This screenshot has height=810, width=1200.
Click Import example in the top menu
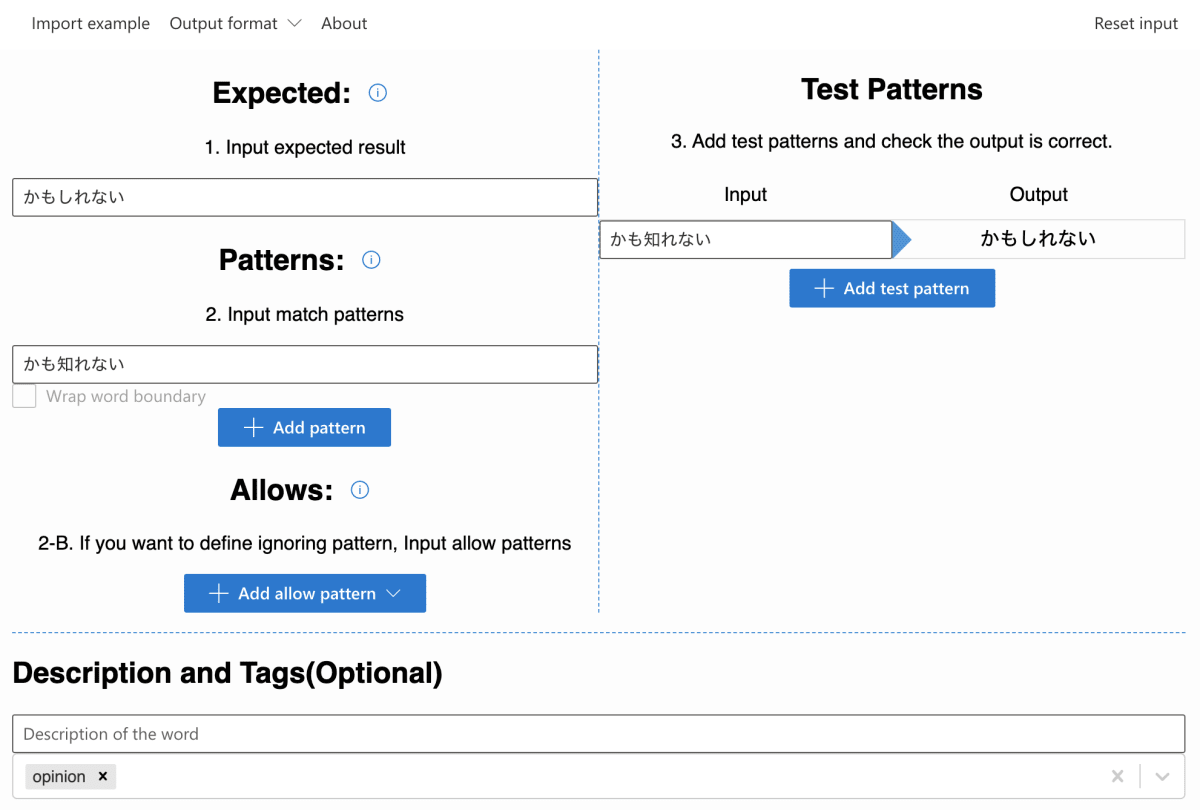(91, 23)
